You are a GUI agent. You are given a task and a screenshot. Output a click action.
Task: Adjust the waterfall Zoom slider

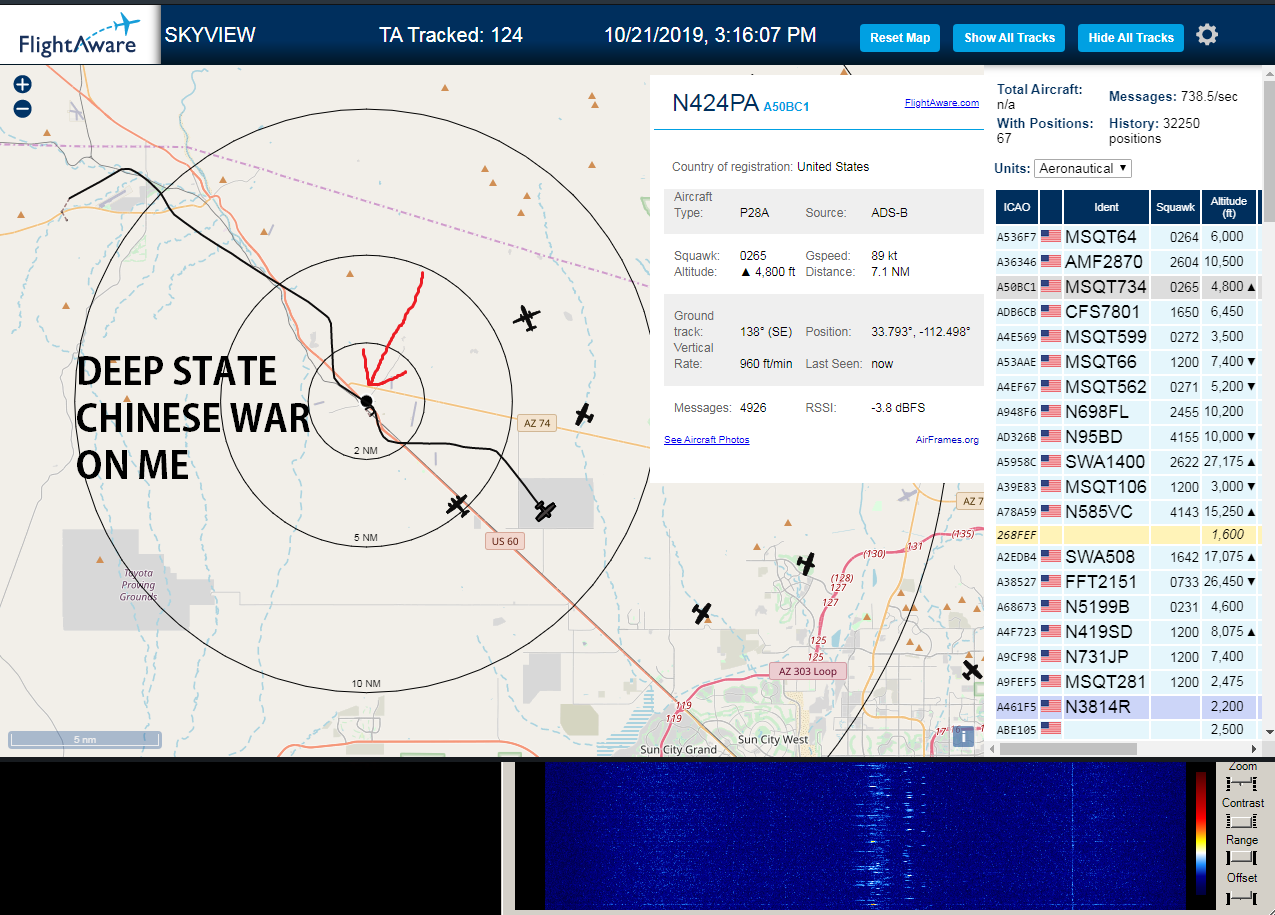tap(1241, 783)
